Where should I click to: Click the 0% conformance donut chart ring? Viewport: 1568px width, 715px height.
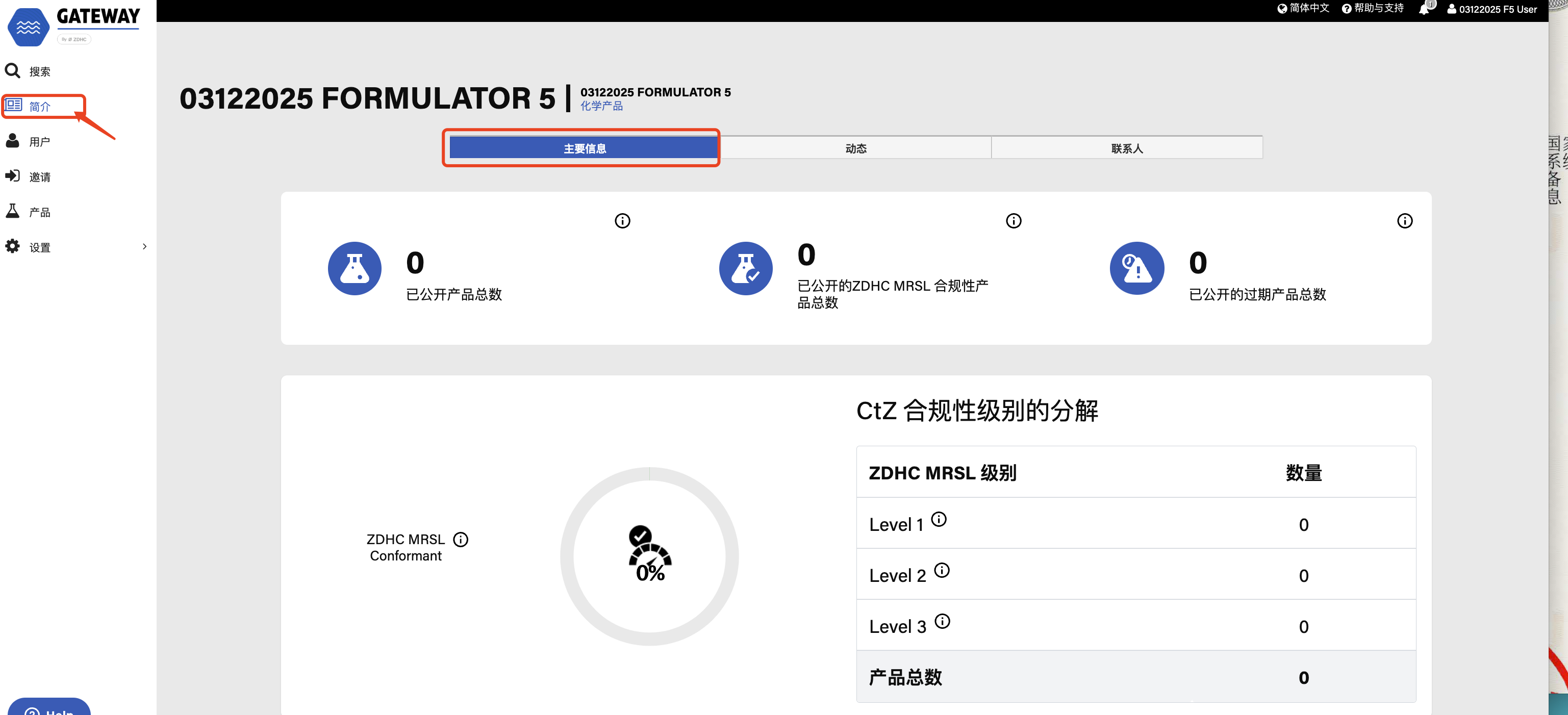point(649,556)
